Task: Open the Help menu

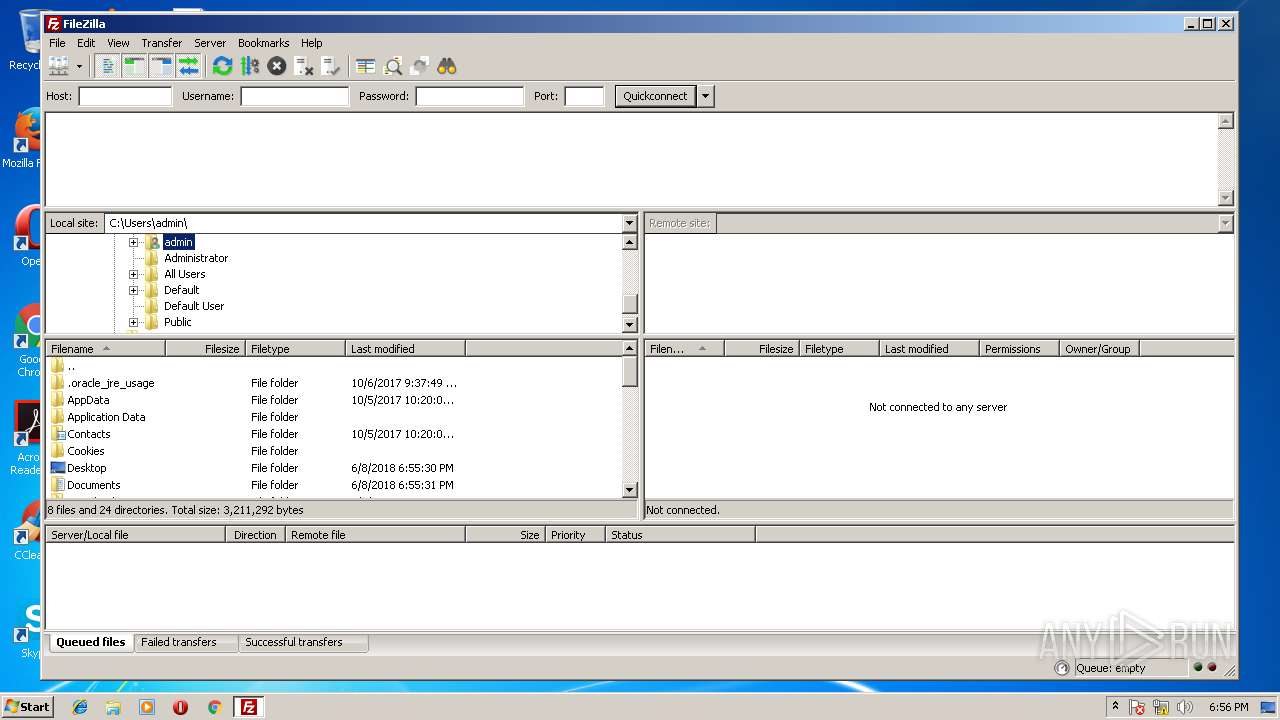Action: coord(311,43)
